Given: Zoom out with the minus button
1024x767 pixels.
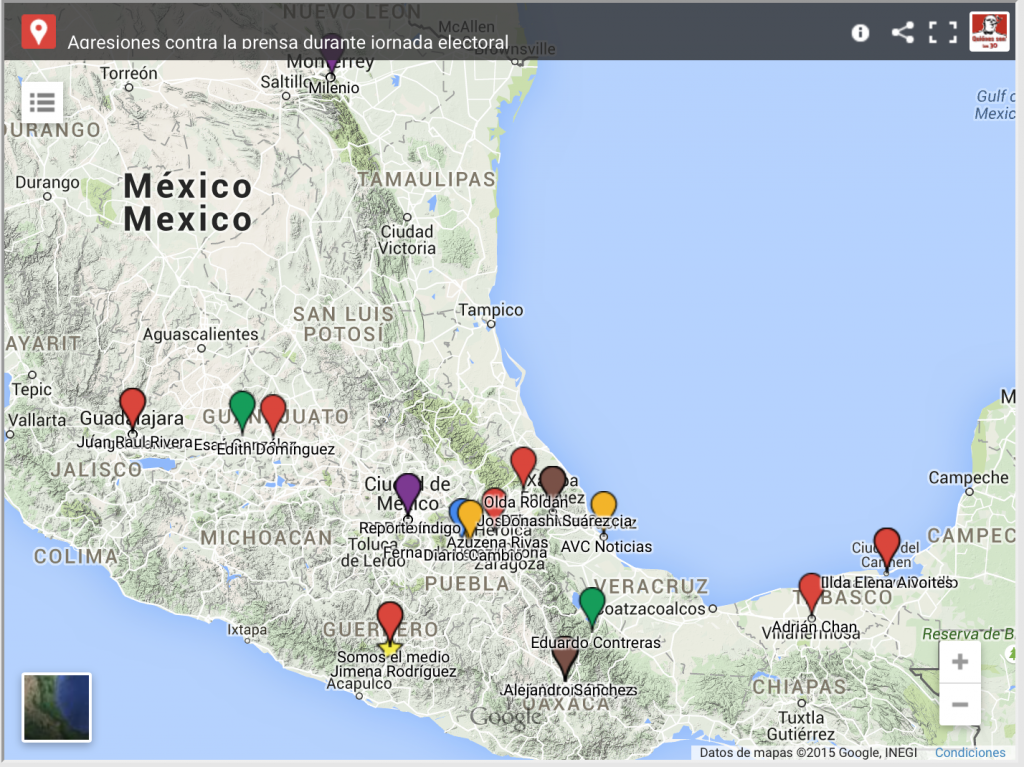Looking at the screenshot, I should tap(960, 705).
